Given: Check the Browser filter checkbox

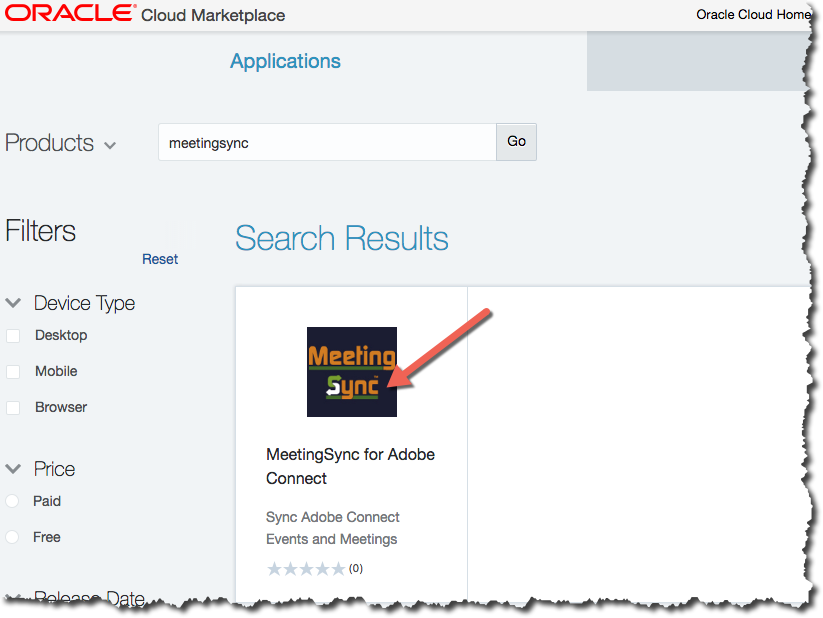Looking at the screenshot, I should click(x=13, y=408).
